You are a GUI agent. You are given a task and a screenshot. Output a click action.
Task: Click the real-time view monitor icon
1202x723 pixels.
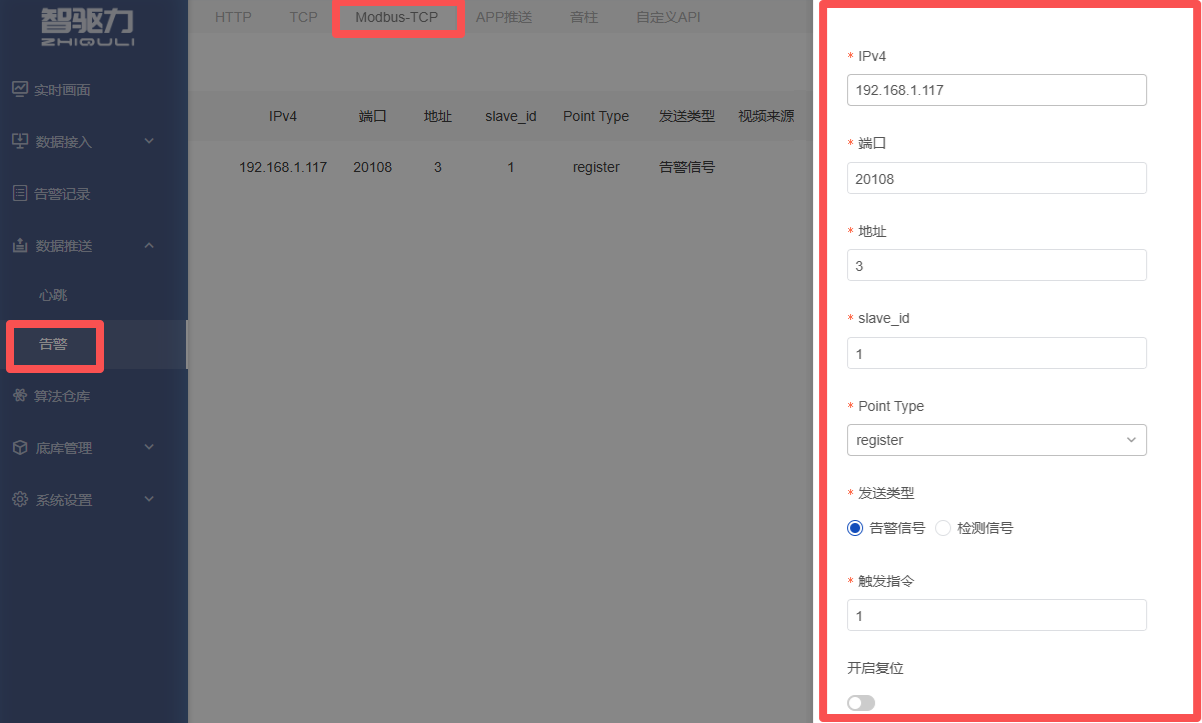(x=20, y=89)
